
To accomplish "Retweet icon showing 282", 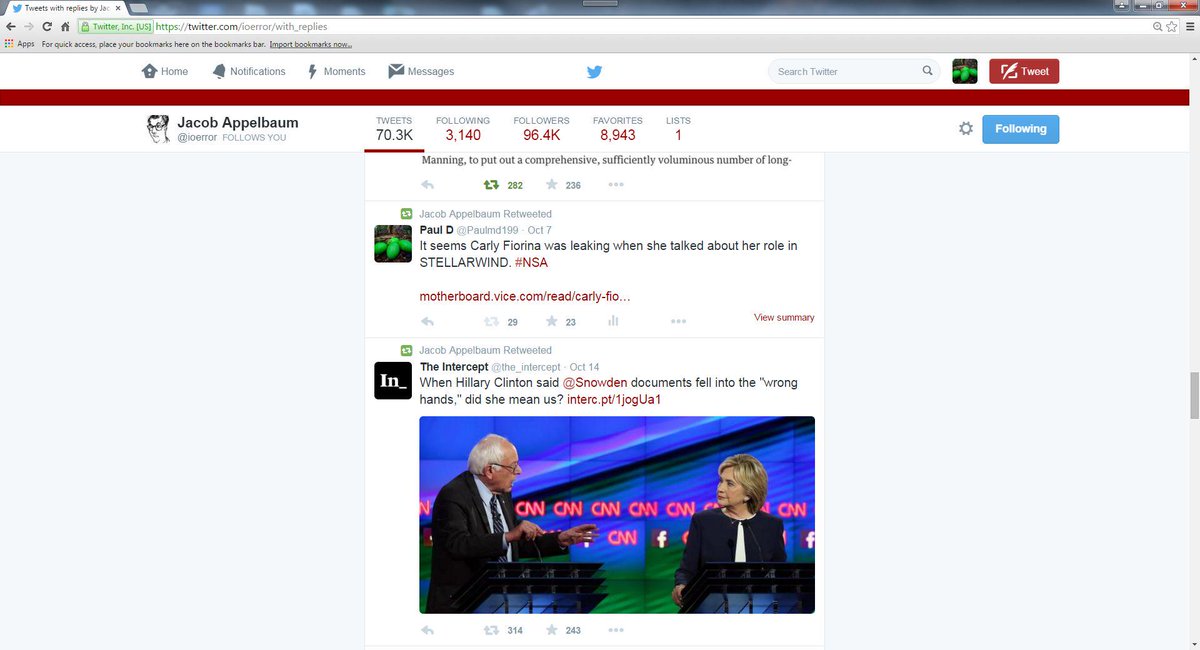I will pos(491,185).
